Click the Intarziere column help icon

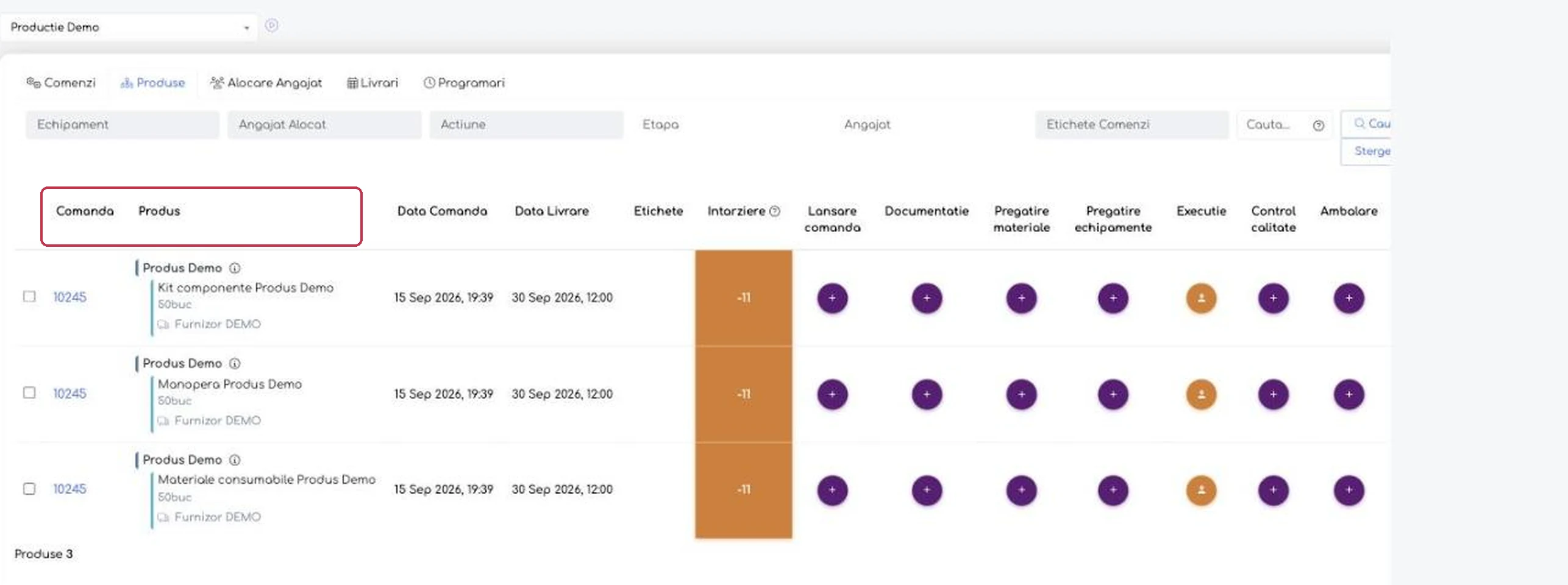[775, 211]
